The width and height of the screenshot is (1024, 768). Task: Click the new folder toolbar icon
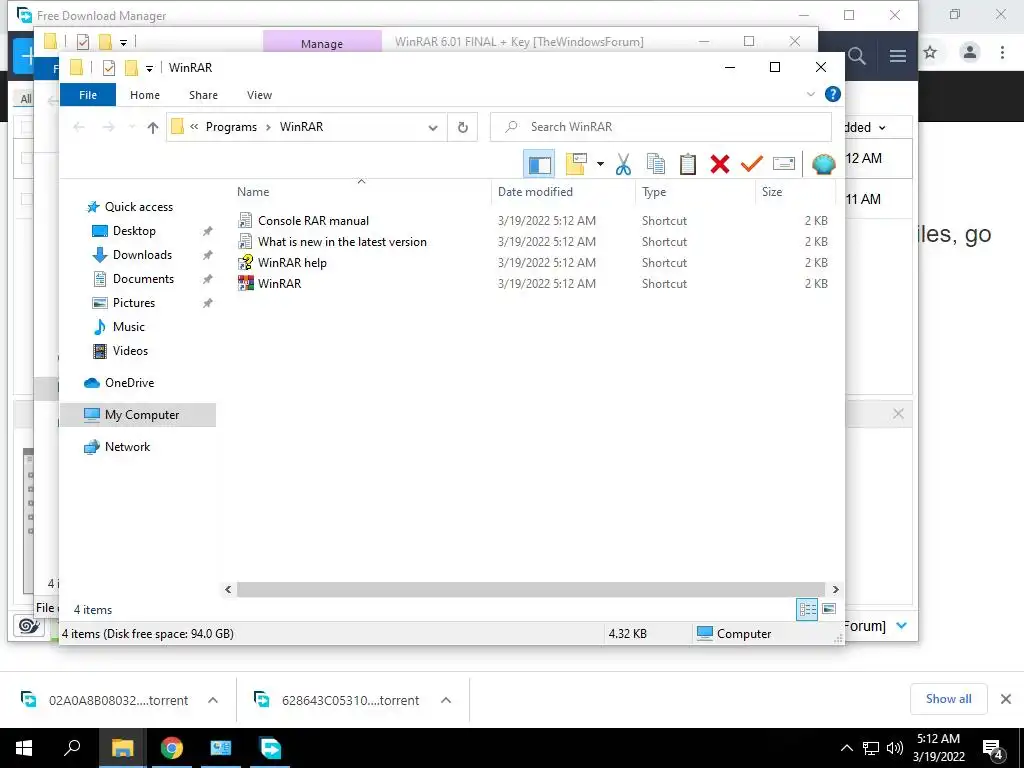pos(576,164)
